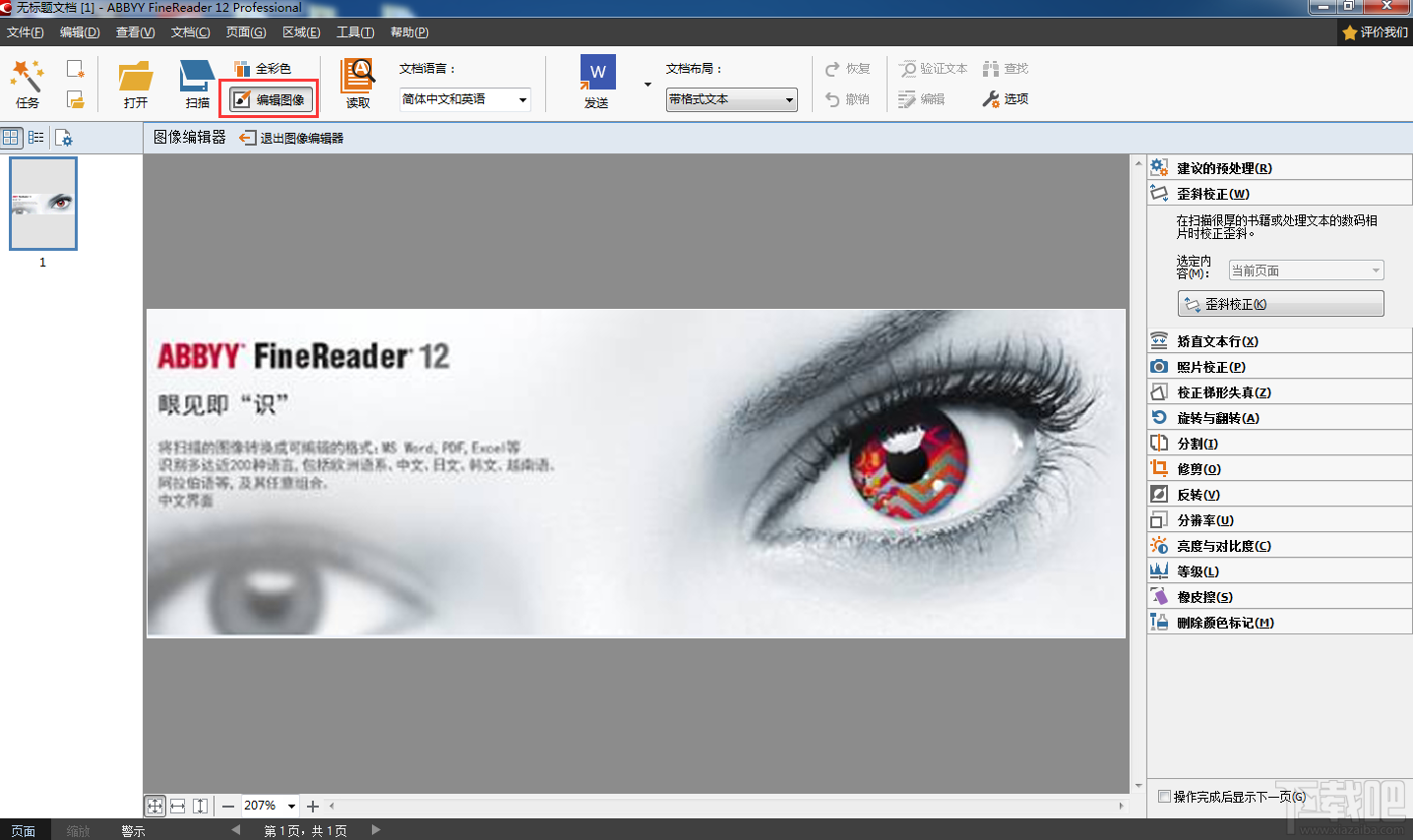Click the image editor panel scroll-up arrow

[1138, 162]
